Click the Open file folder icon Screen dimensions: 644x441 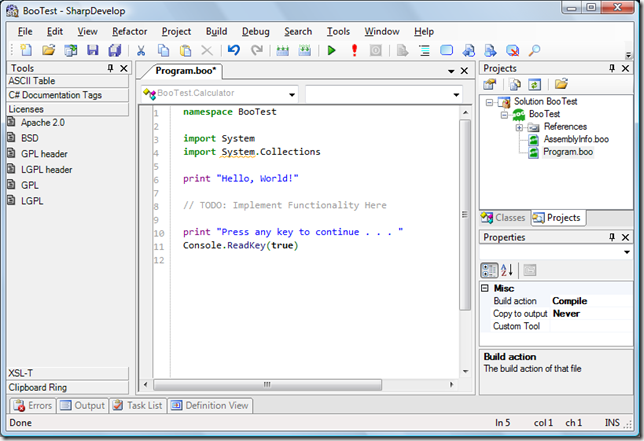48,51
